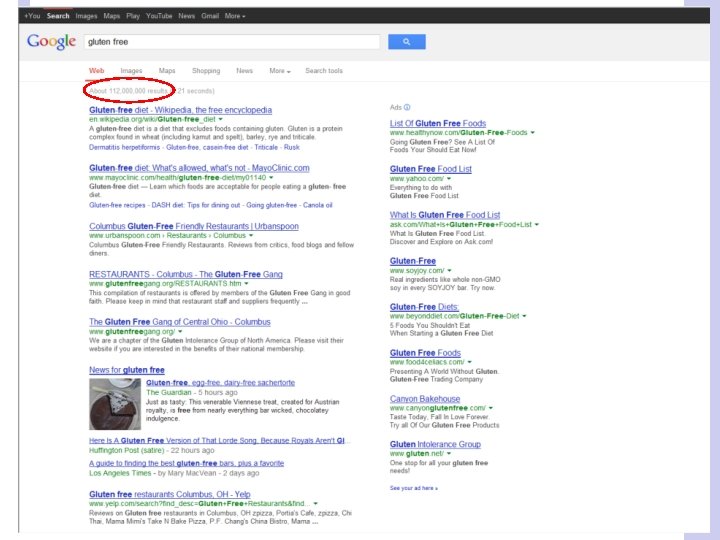Expand the More menu in black bar
The width and height of the screenshot is (720, 540).
235,16
